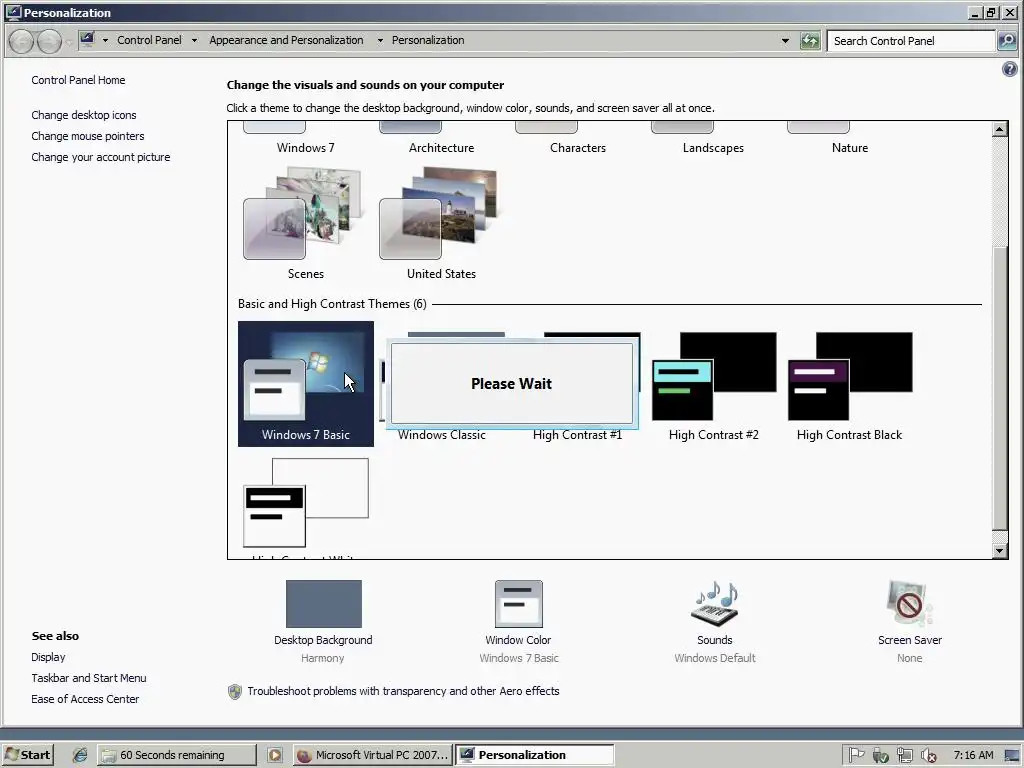Click the 7:16 AM clock in tray
This screenshot has width=1024, height=768.
973,755
